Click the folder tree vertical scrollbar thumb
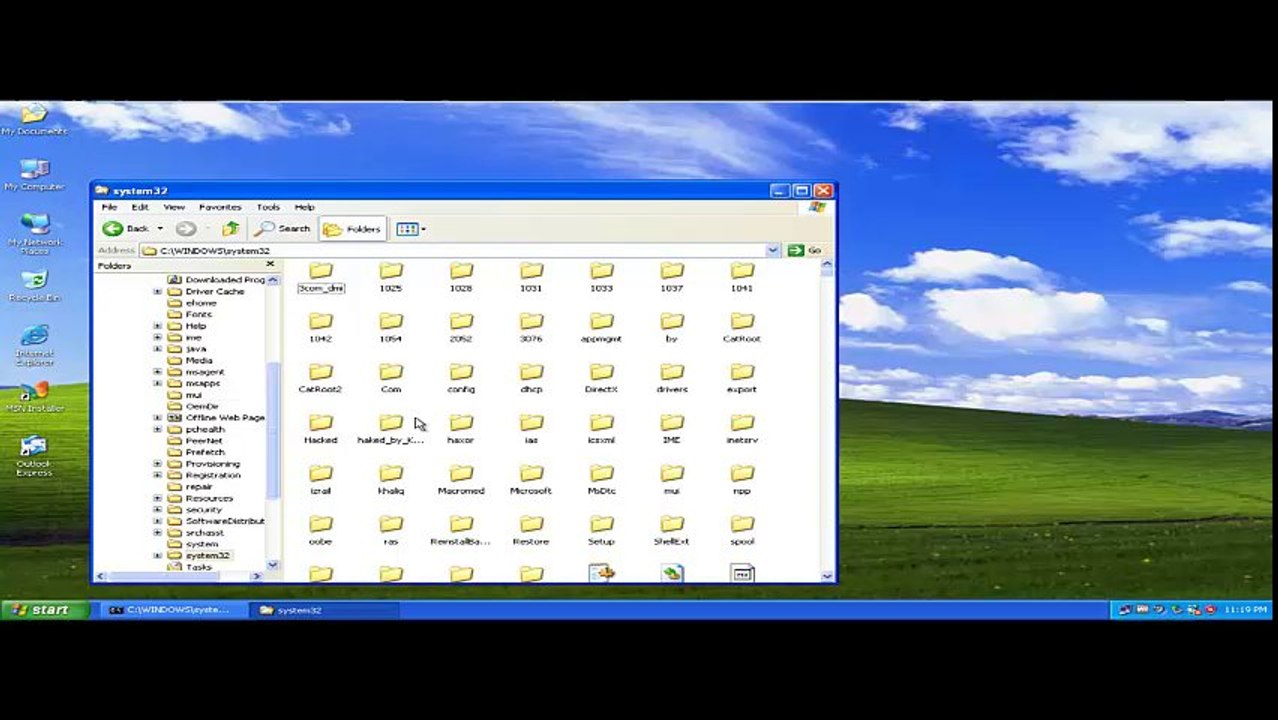 [x=272, y=430]
